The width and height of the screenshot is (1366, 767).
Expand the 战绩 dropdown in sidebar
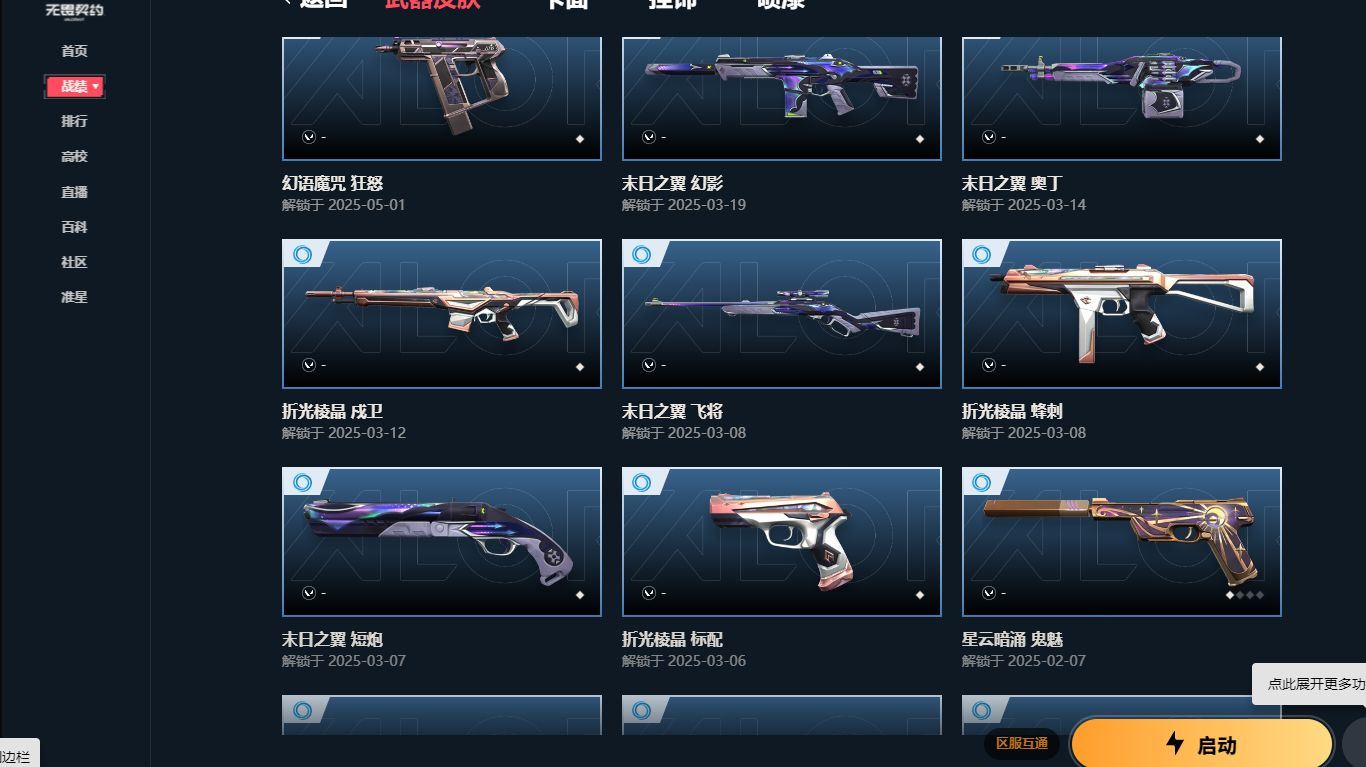click(x=75, y=87)
